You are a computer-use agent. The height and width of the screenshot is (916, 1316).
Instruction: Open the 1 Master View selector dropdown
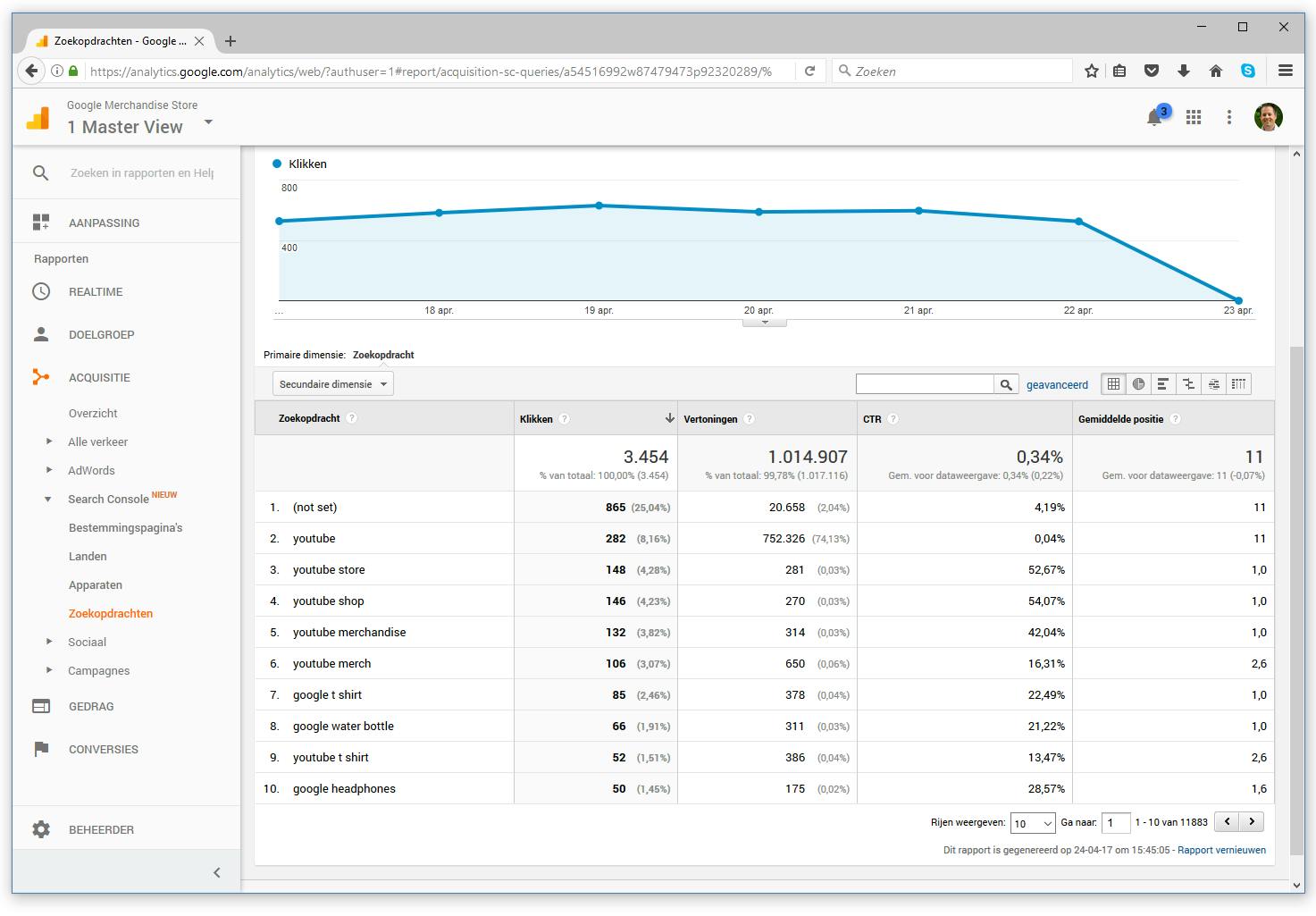(x=208, y=122)
